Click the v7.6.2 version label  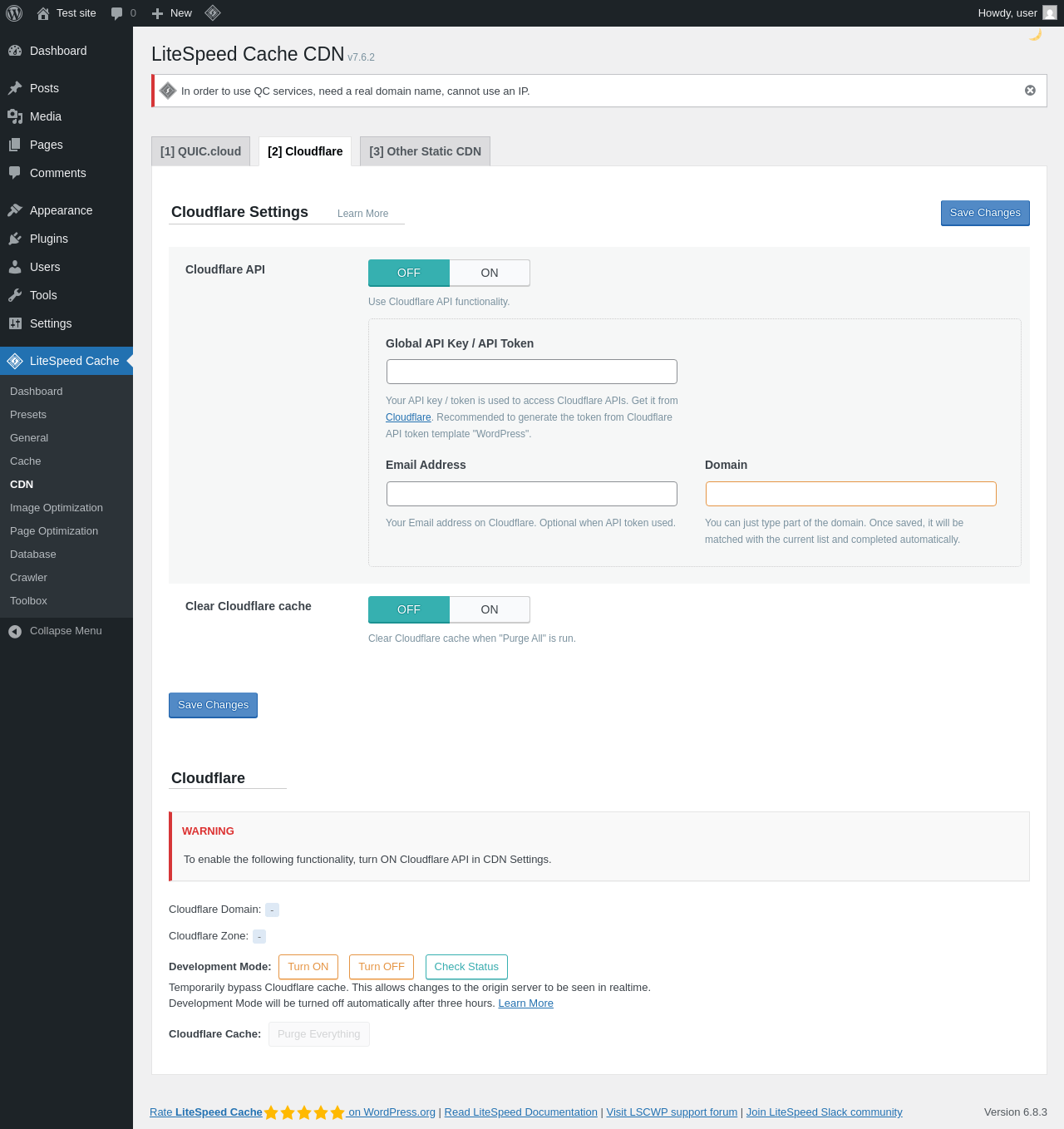coord(361,57)
